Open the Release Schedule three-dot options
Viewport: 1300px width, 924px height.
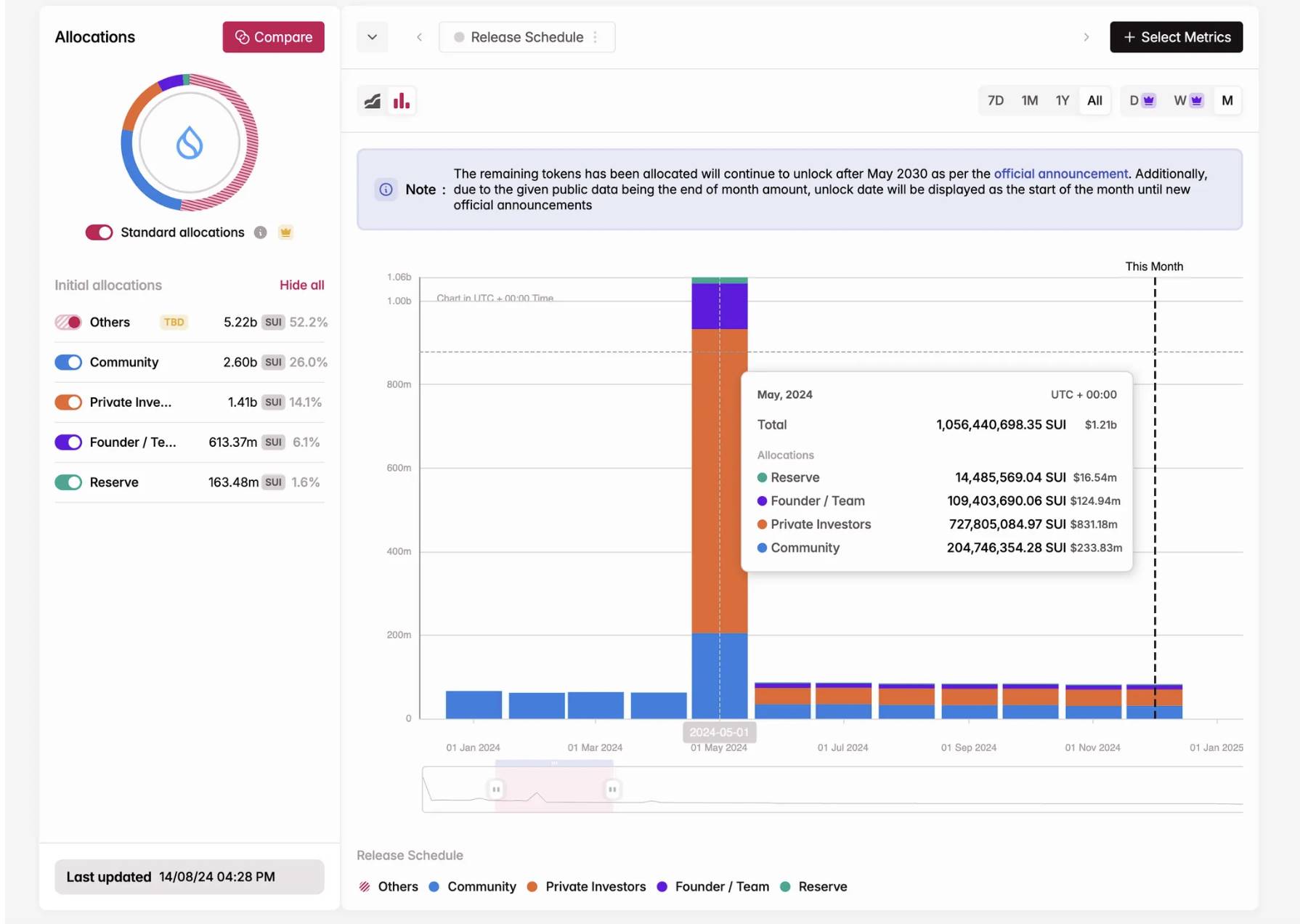(596, 37)
